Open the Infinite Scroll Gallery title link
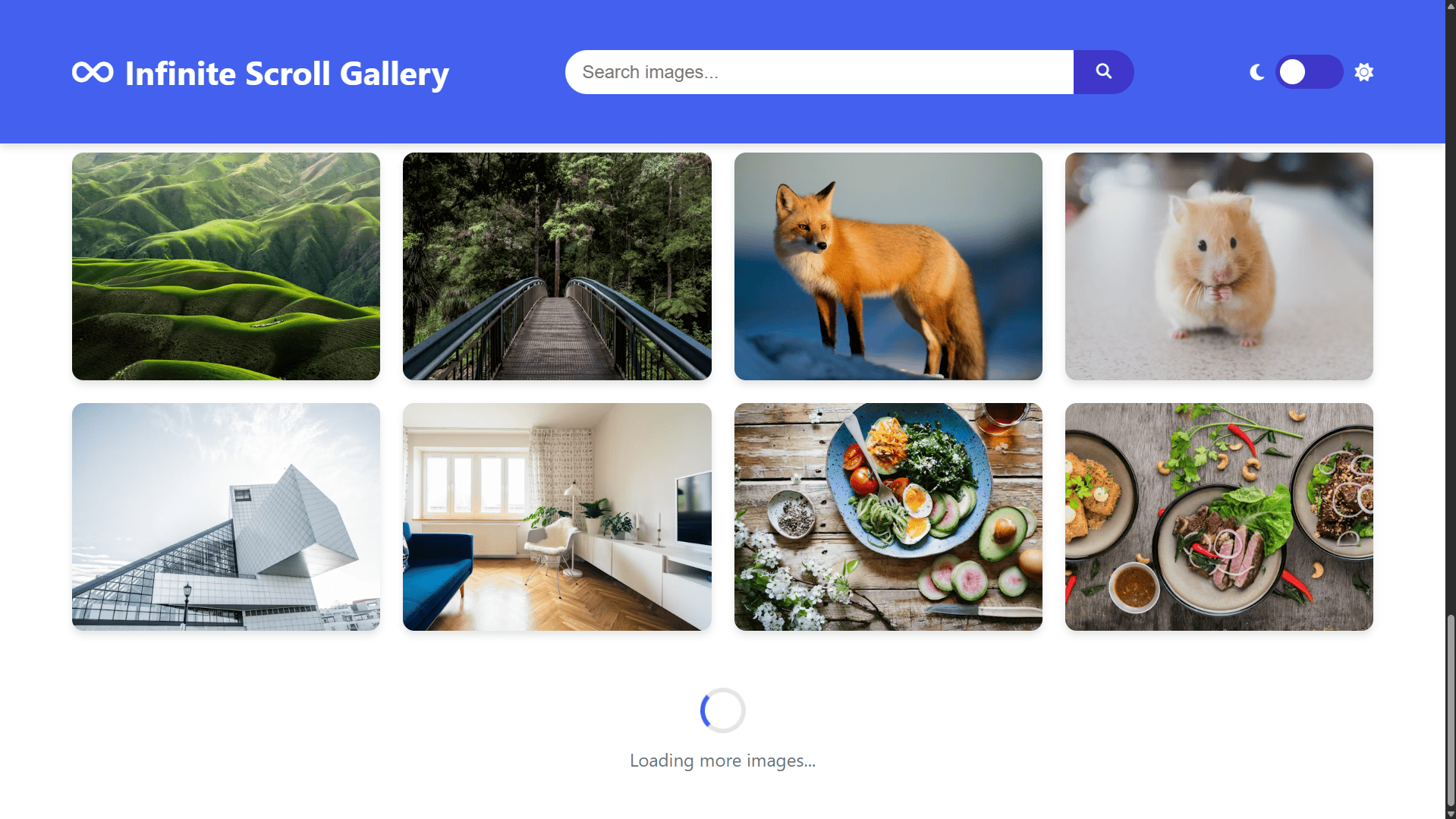 pyautogui.click(x=287, y=74)
